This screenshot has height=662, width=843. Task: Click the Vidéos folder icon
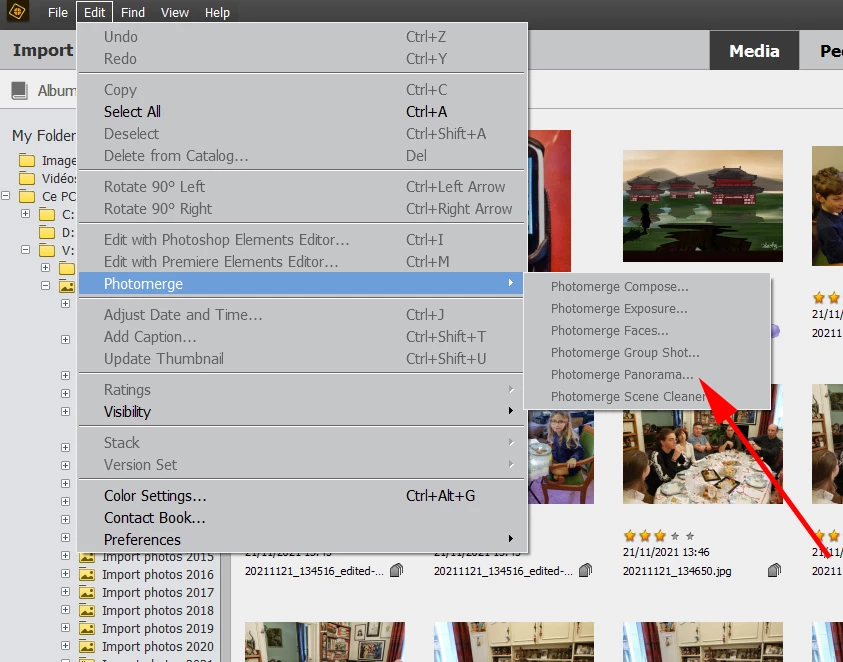coord(27,178)
